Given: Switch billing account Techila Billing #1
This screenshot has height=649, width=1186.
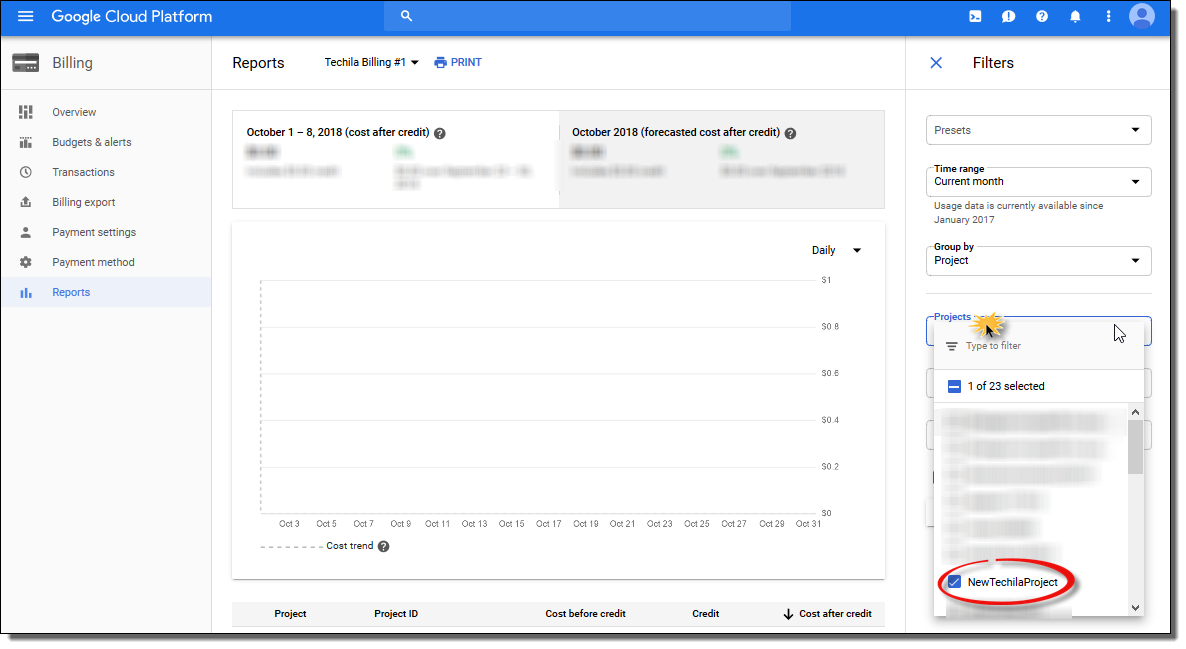Looking at the screenshot, I should point(371,63).
